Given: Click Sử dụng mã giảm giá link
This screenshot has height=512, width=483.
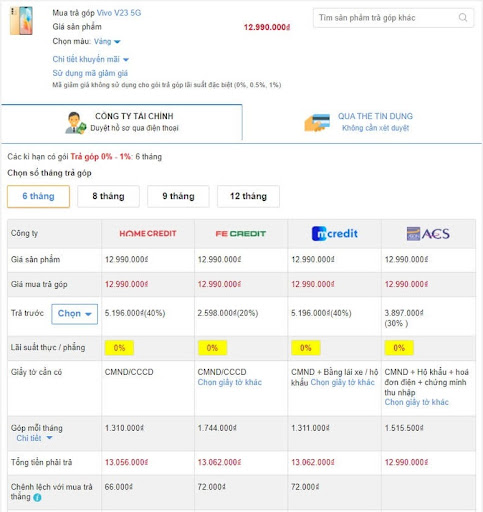Looking at the screenshot, I should (x=90, y=73).
